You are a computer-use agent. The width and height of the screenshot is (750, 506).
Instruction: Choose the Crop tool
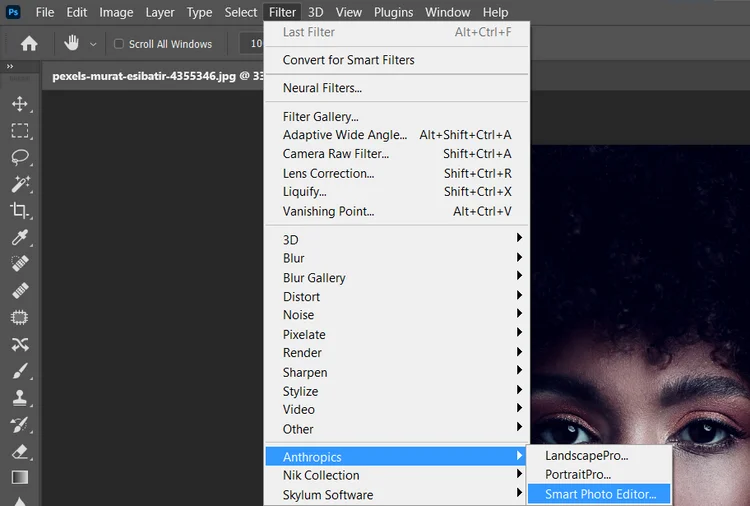(19, 210)
